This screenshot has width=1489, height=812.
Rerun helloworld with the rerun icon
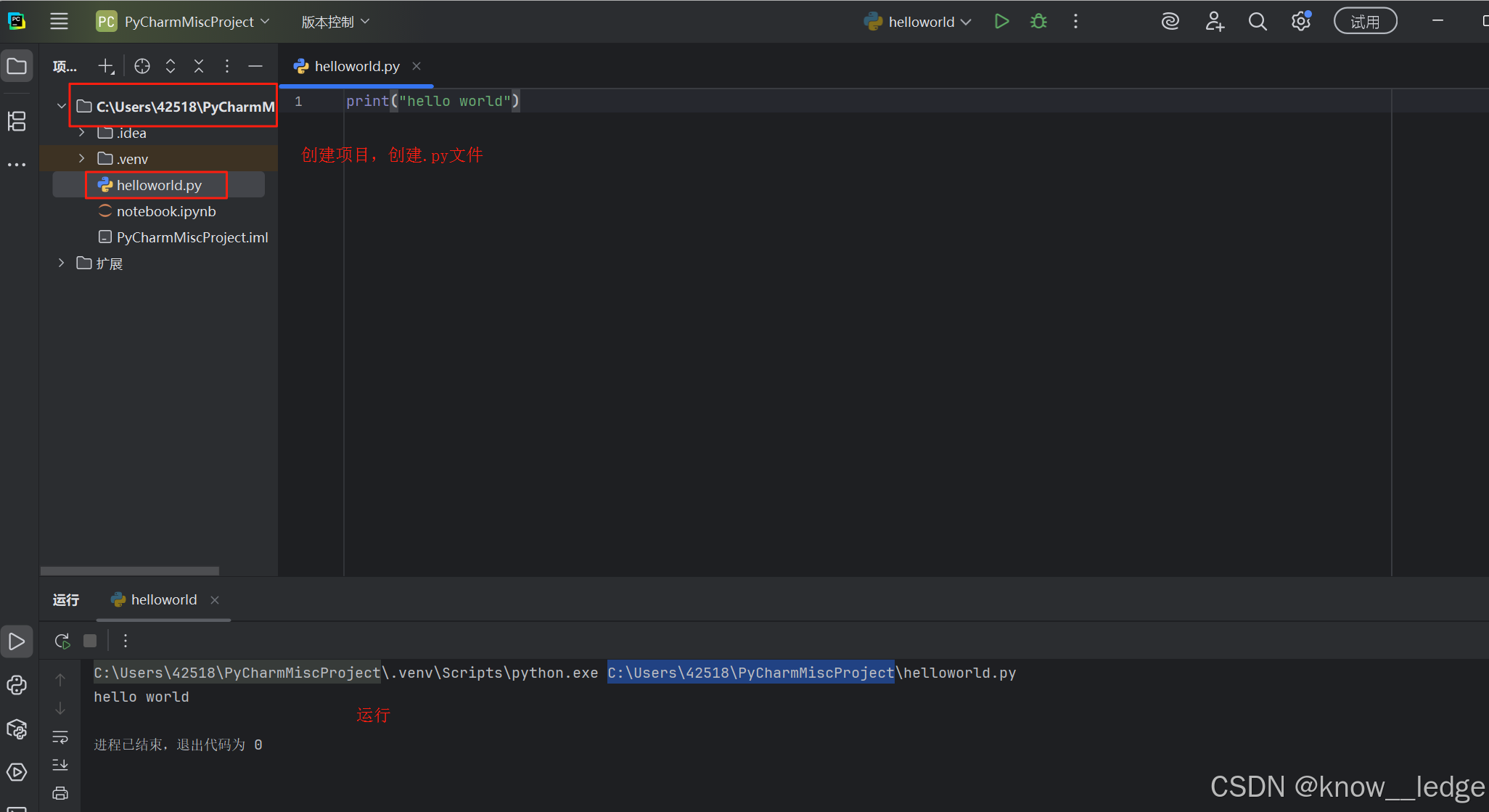coord(62,641)
